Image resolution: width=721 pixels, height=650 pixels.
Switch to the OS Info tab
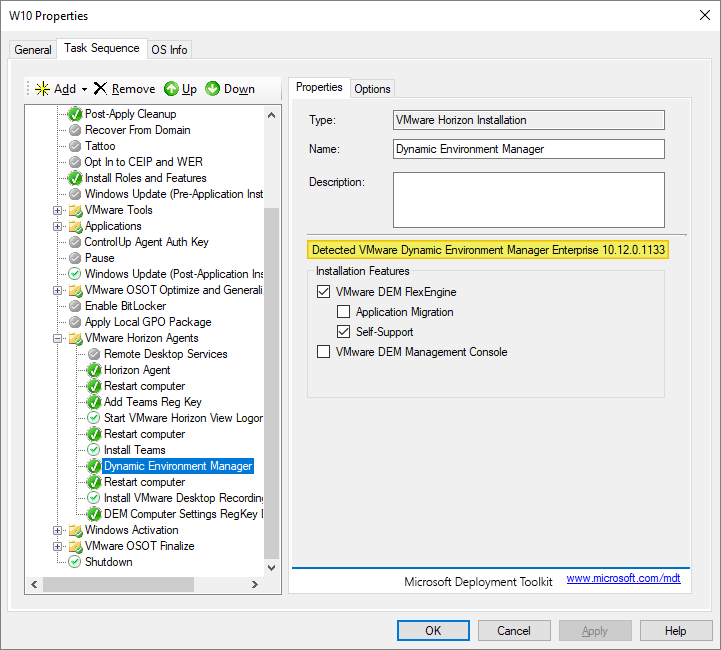(x=169, y=50)
